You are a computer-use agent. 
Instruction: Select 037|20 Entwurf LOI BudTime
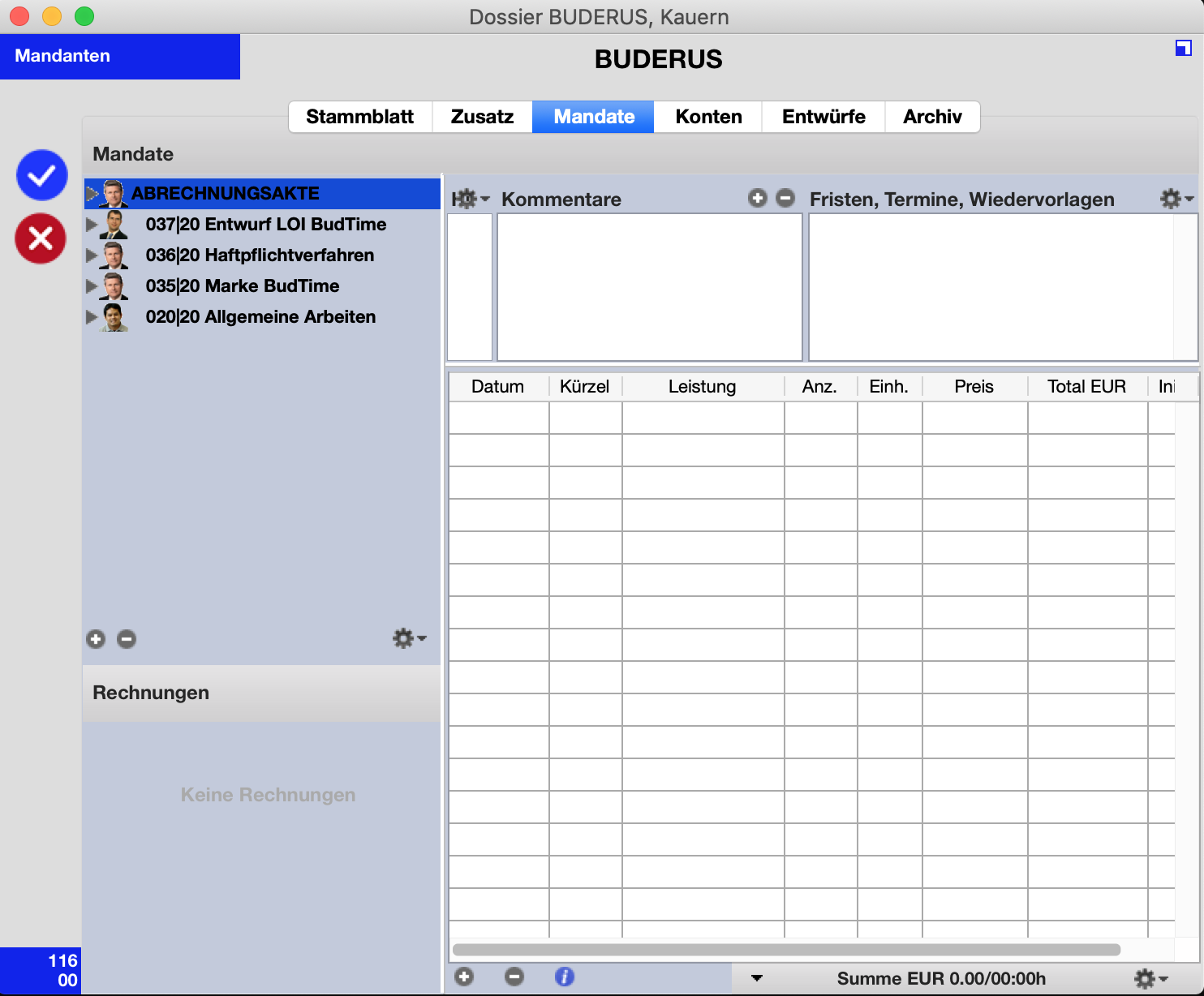tap(262, 225)
